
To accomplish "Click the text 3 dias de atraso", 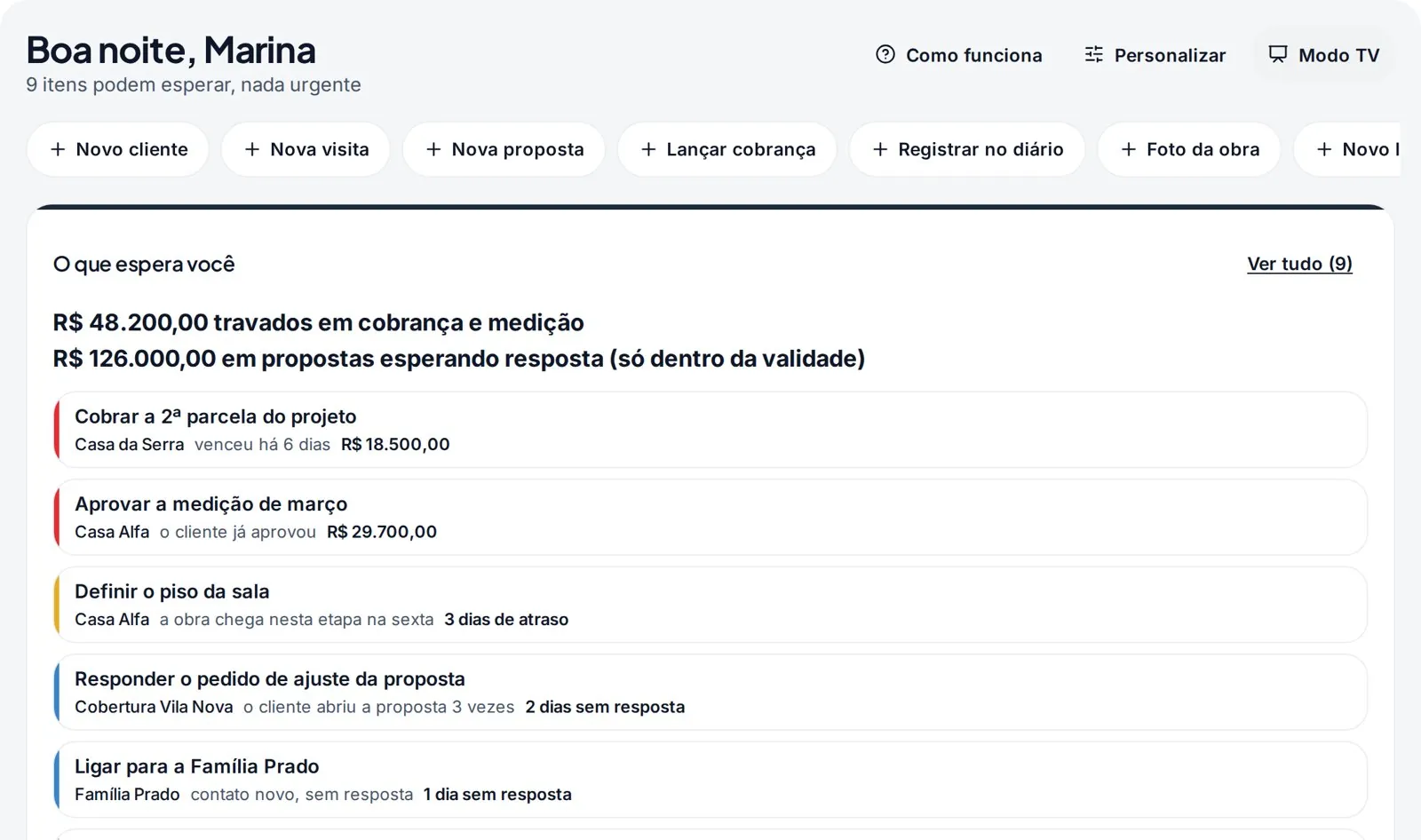I will pyautogui.click(x=506, y=619).
